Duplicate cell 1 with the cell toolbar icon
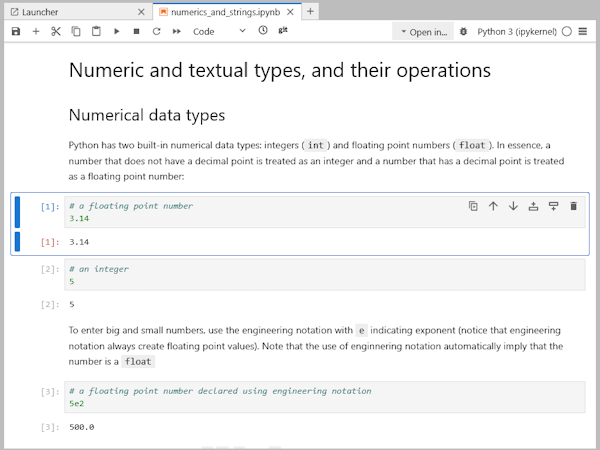This screenshot has width=600, height=450. point(473,206)
